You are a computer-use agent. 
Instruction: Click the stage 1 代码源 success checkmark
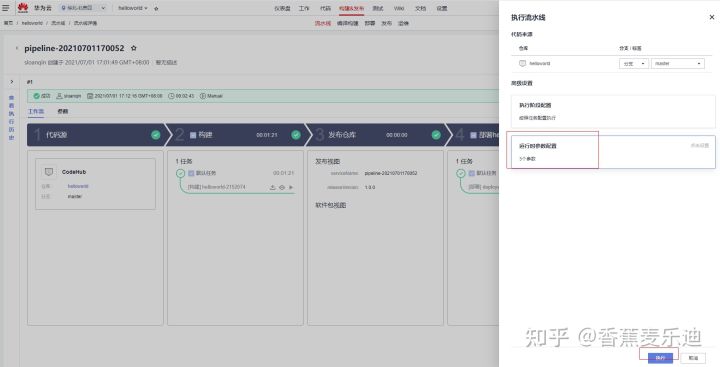pyautogui.click(x=156, y=135)
